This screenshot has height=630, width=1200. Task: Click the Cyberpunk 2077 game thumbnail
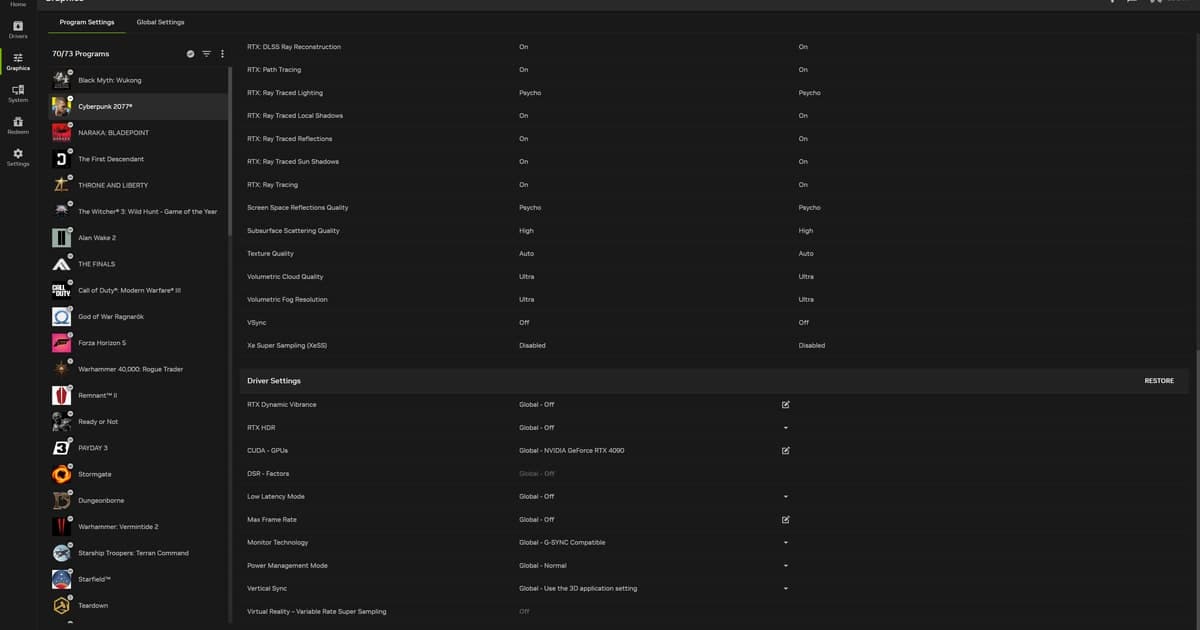tap(61, 106)
